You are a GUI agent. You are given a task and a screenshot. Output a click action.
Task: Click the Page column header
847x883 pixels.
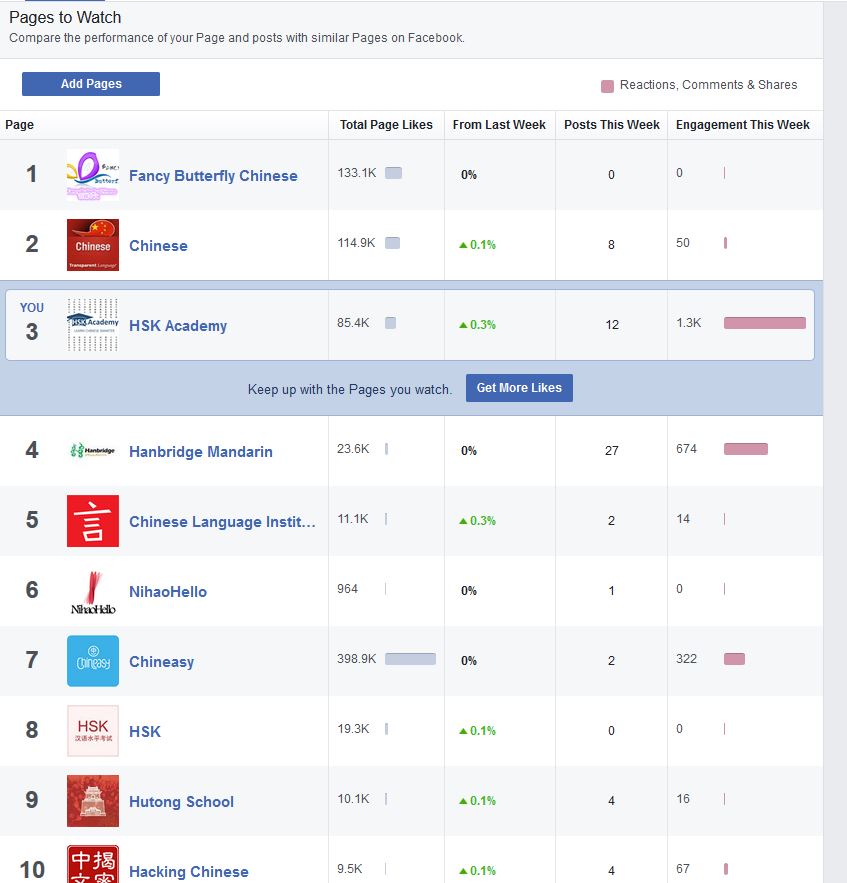(x=20, y=124)
